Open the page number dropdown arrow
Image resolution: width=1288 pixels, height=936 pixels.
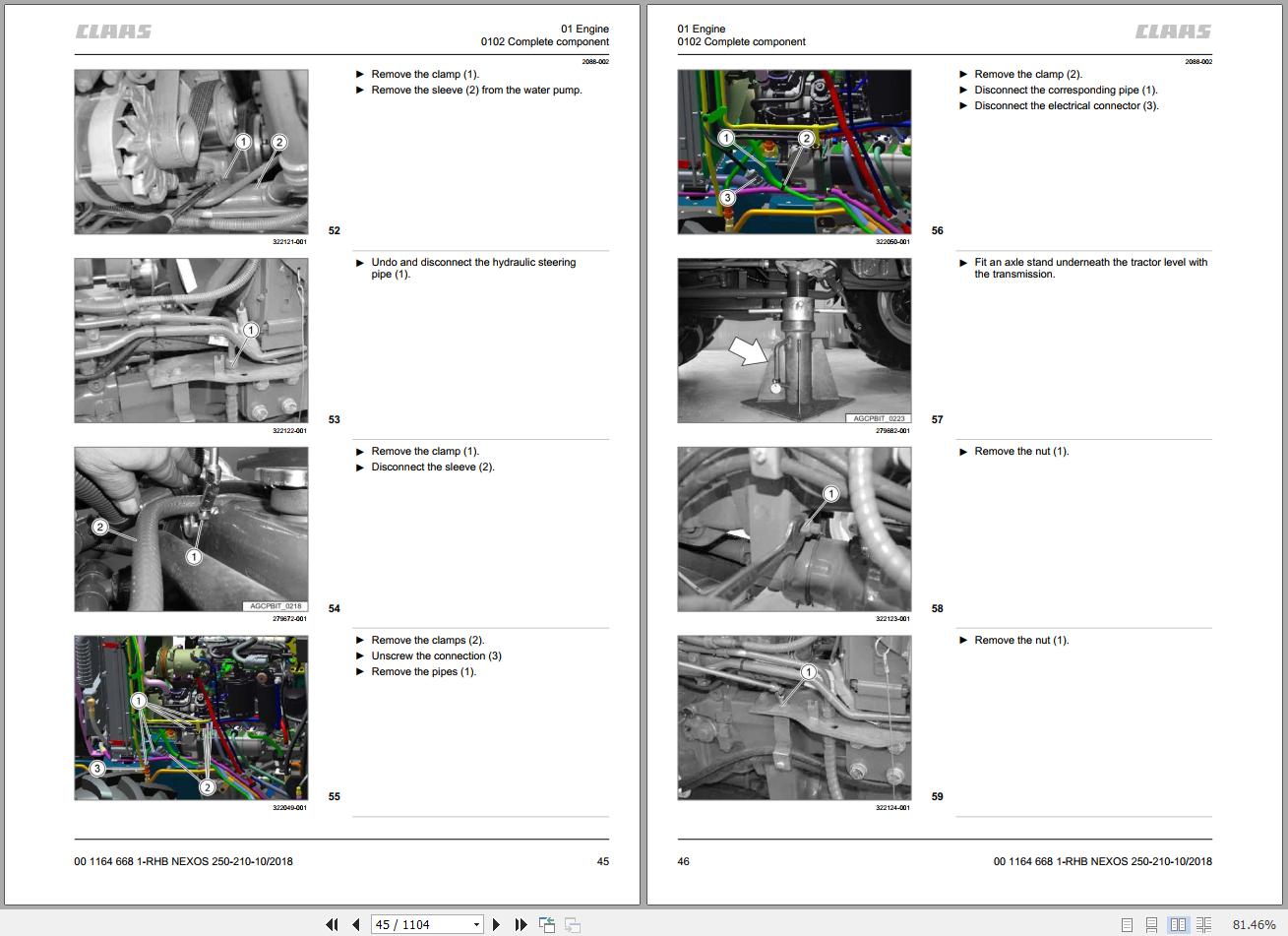pos(476,924)
